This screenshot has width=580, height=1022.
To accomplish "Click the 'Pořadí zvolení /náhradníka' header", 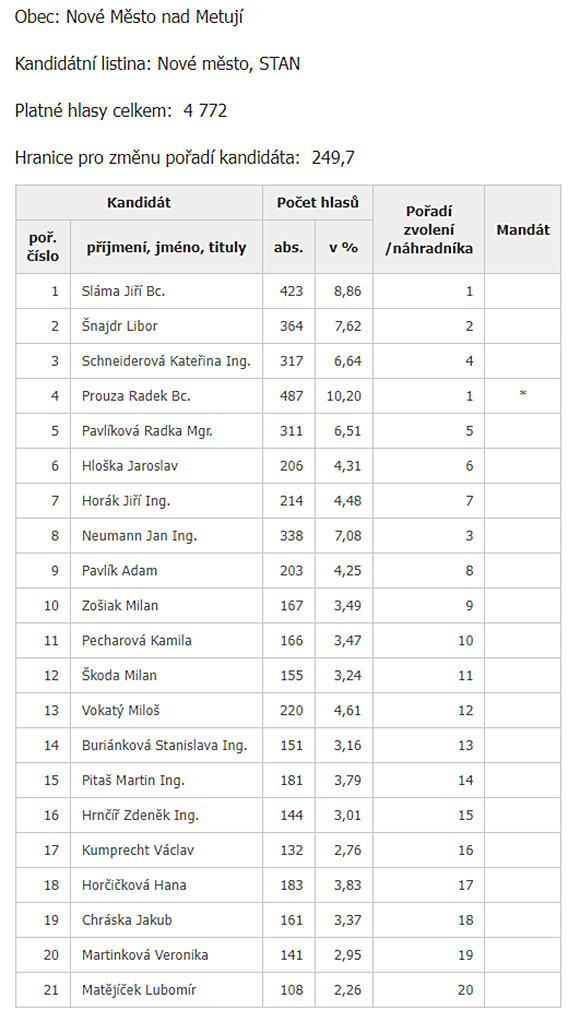I will (428, 229).
